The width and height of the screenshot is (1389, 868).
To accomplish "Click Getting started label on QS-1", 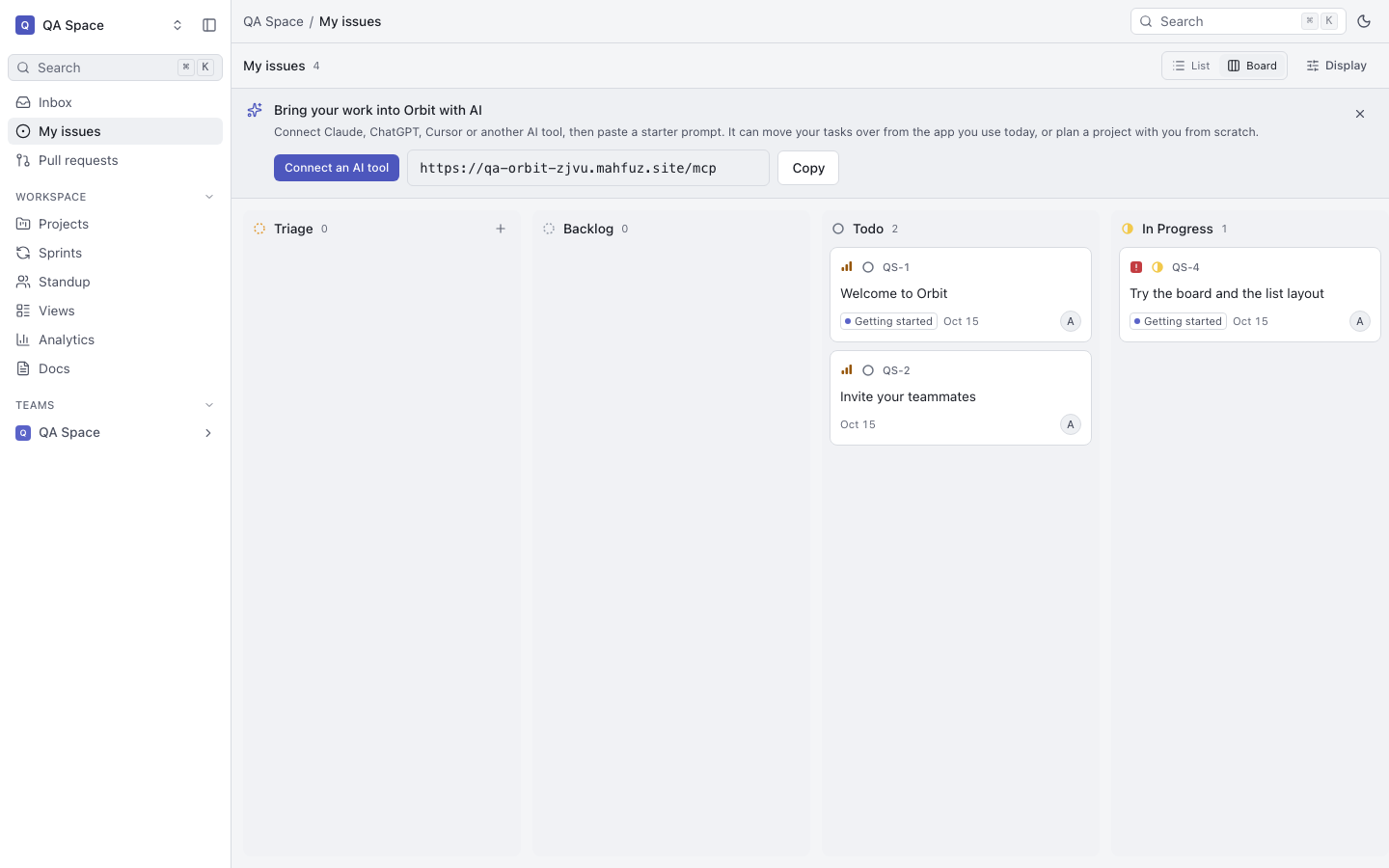I will coord(888,321).
